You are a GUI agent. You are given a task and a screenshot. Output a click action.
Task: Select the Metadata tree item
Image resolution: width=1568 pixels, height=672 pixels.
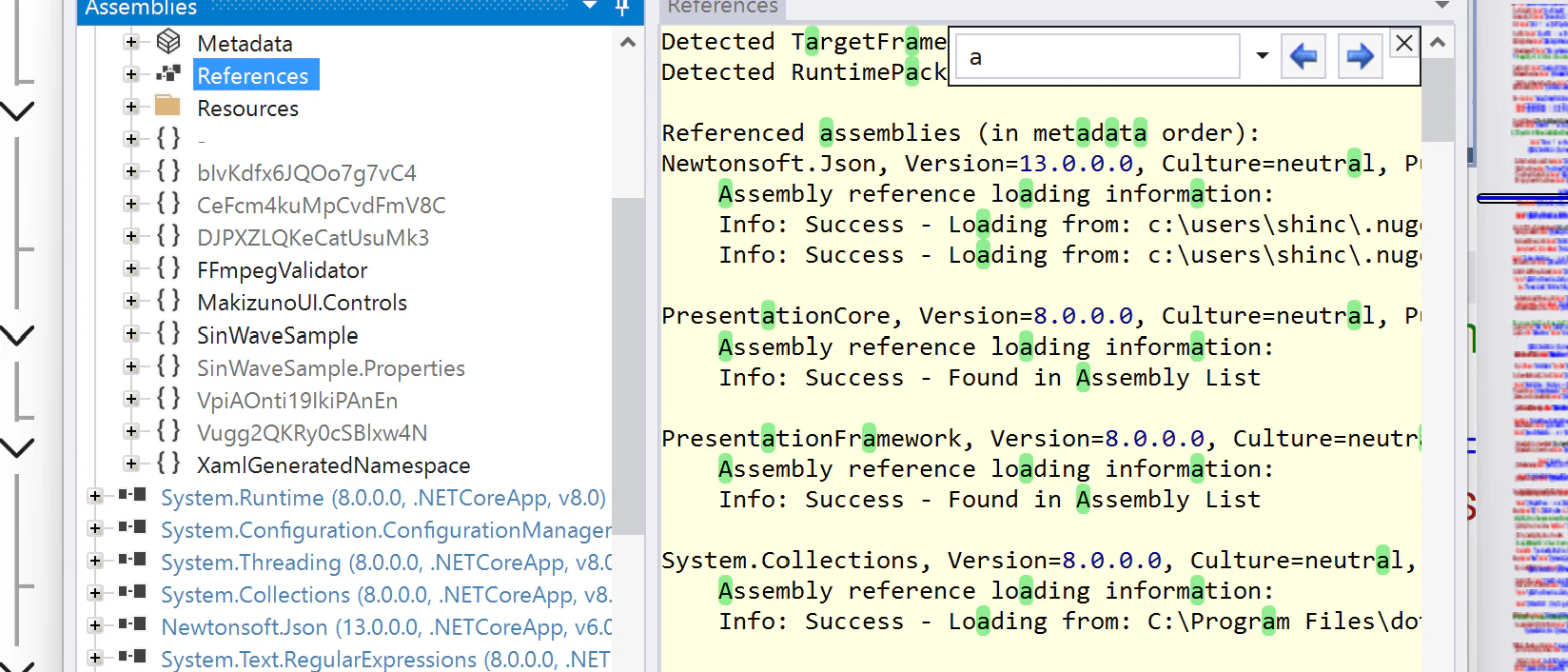(x=245, y=44)
